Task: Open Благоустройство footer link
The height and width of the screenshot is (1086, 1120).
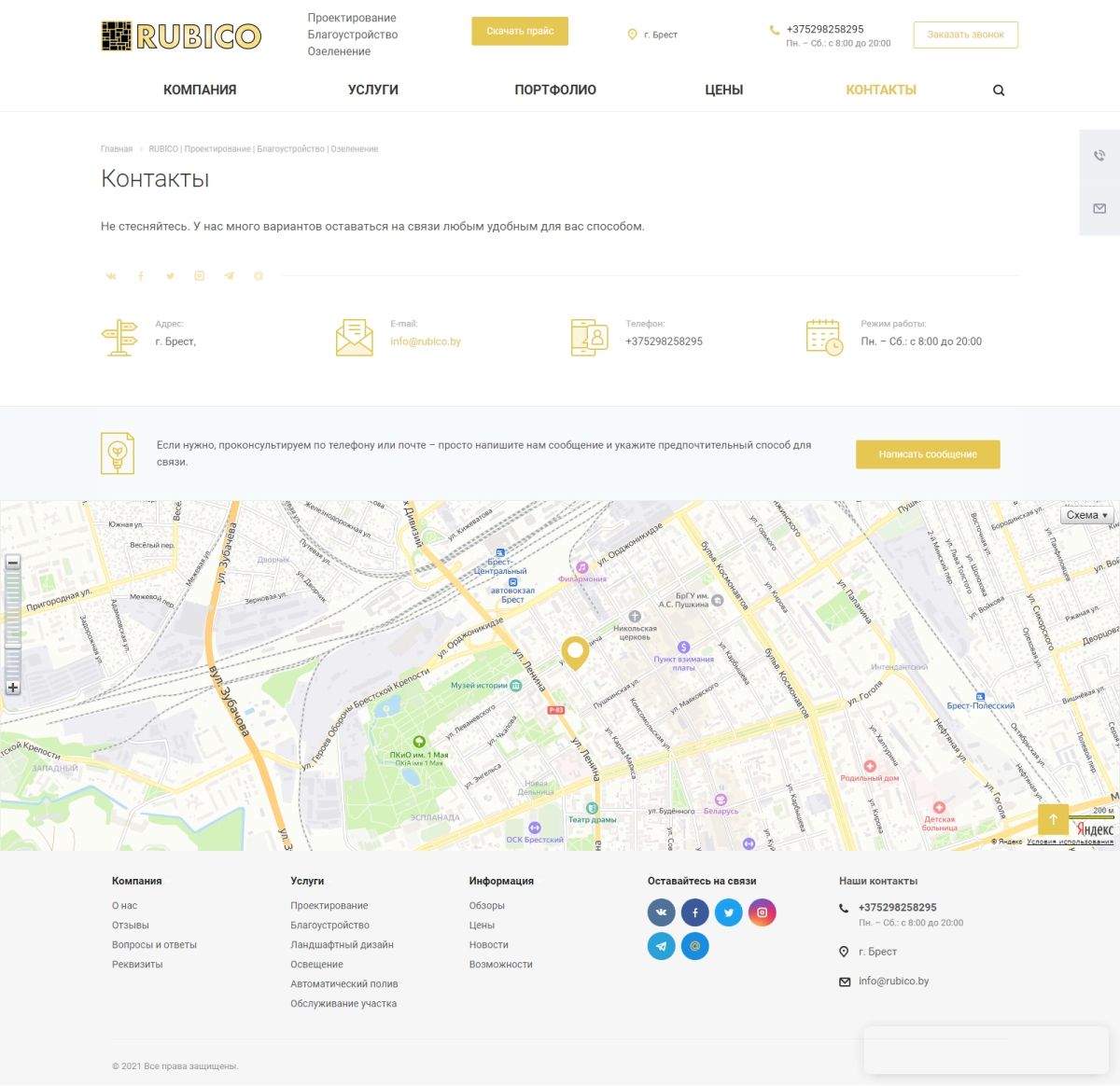Action: [329, 926]
